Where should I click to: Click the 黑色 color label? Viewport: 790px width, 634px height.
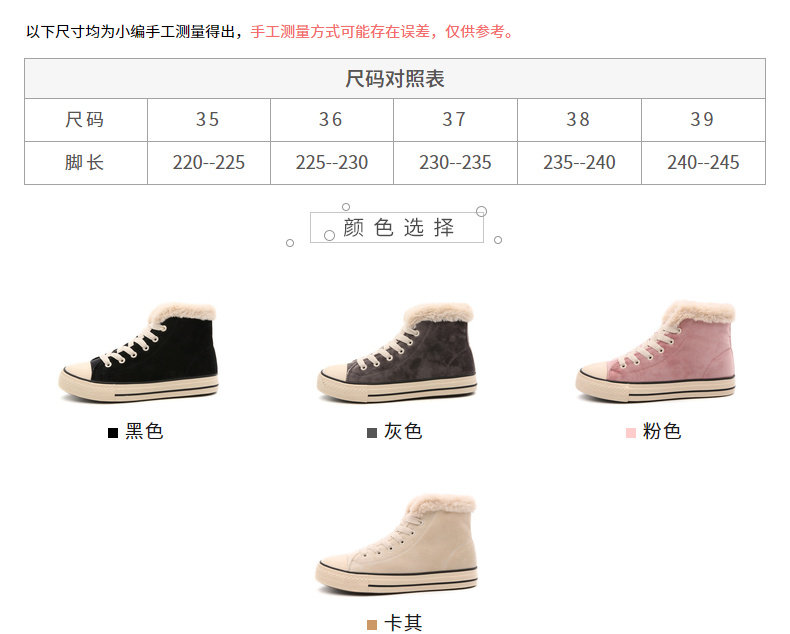click(x=144, y=431)
